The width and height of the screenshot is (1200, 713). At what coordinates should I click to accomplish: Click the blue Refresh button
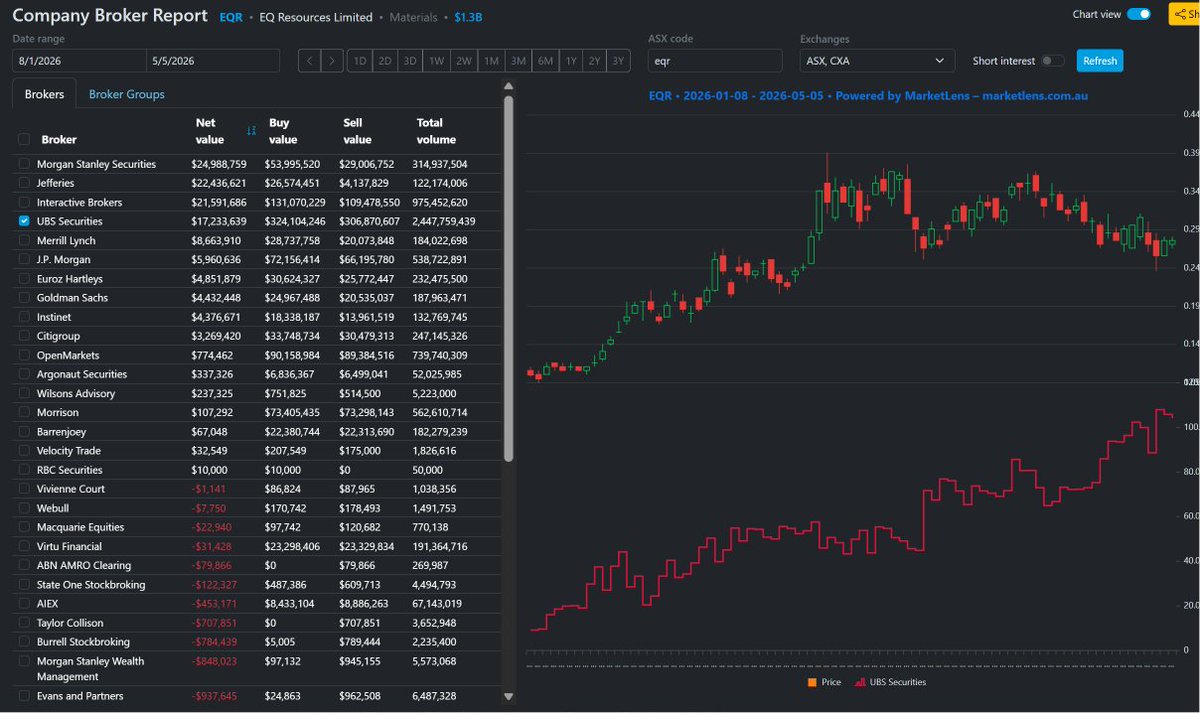coord(1100,60)
